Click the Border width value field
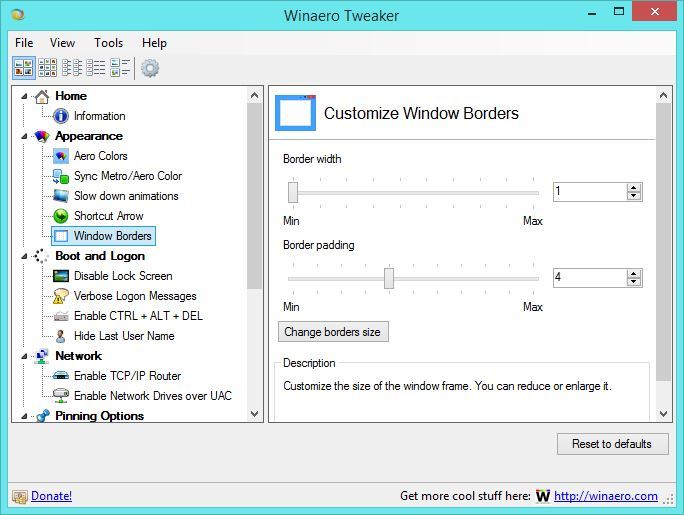This screenshot has height=515, width=684. point(590,191)
